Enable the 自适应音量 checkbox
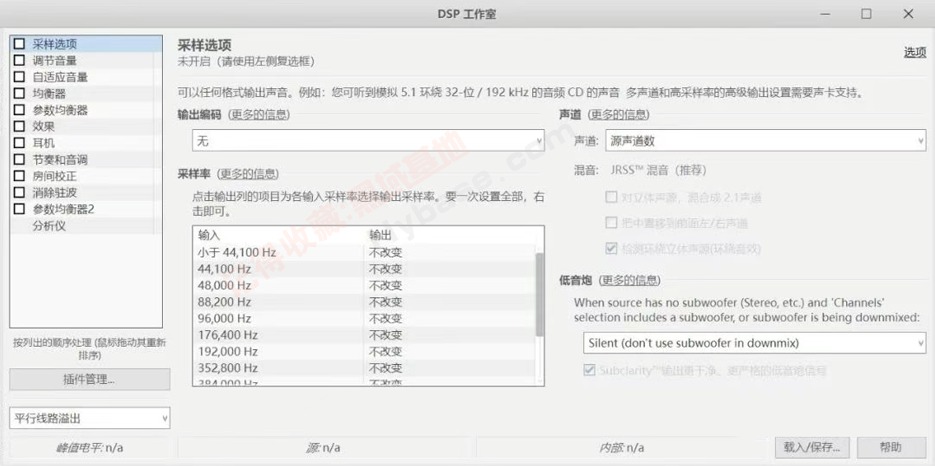This screenshot has height=466, width=935. 20,77
